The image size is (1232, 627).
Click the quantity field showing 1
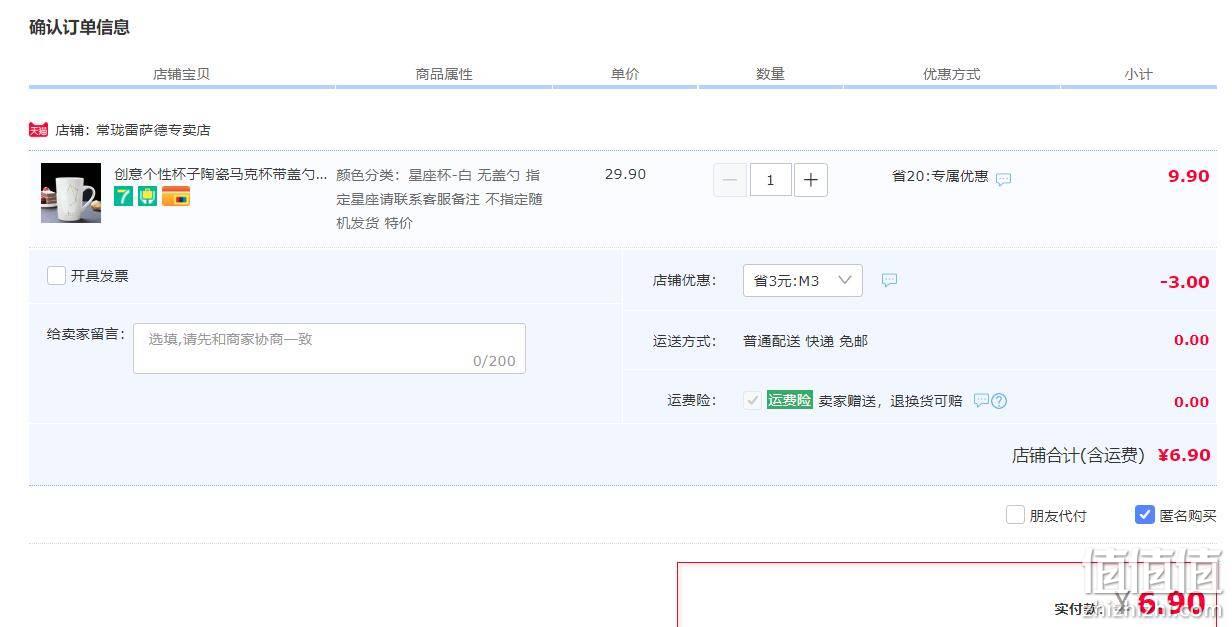coord(770,180)
